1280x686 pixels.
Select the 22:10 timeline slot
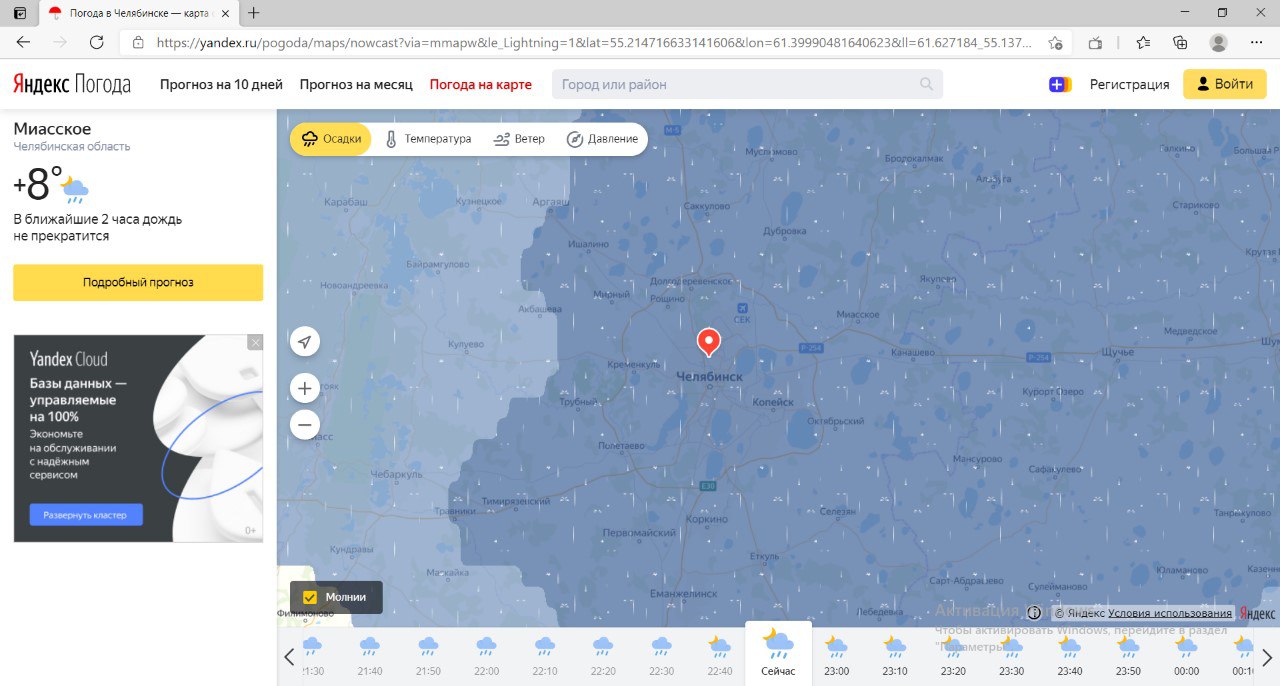544,656
